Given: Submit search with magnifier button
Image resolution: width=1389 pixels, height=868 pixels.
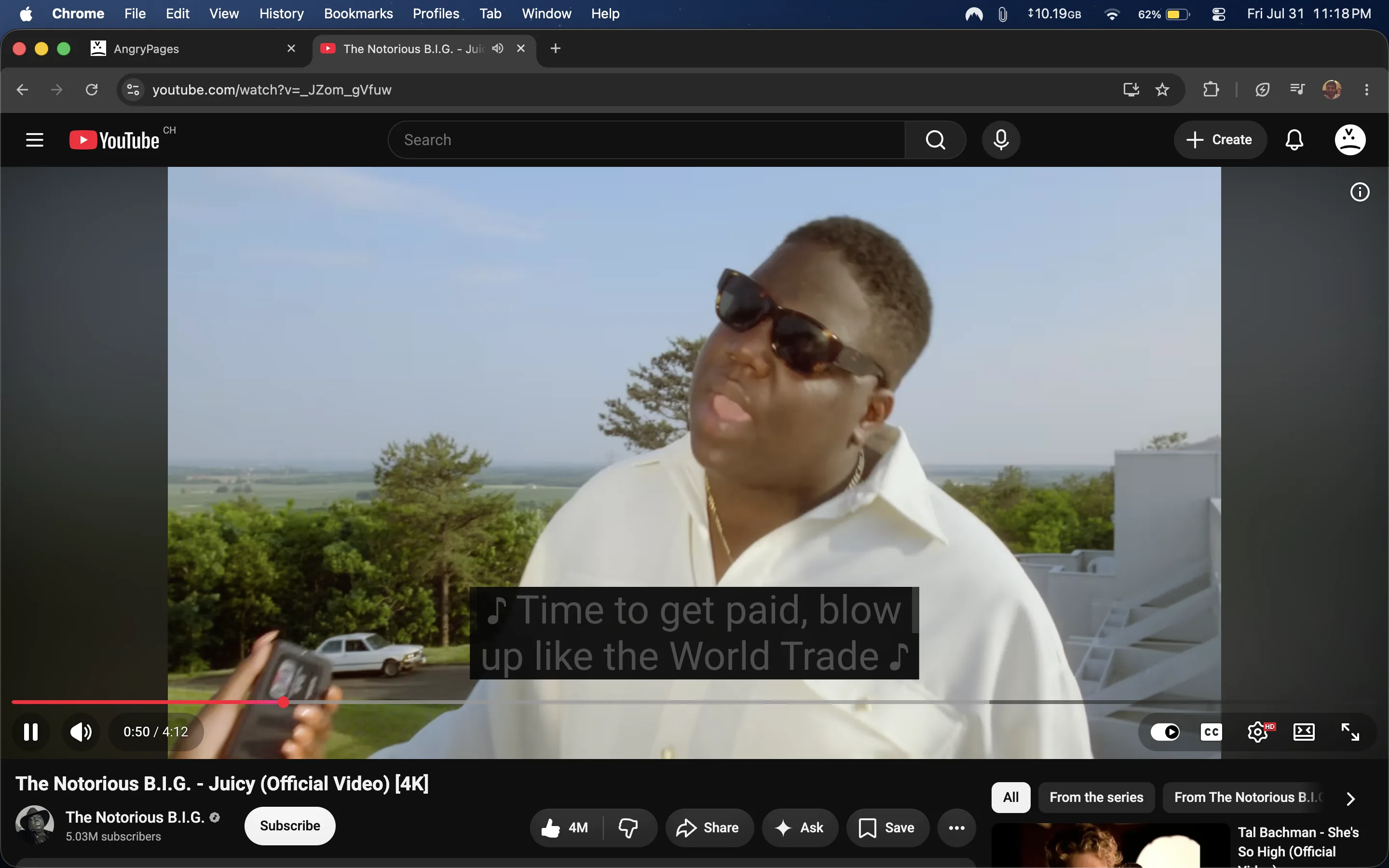Looking at the screenshot, I should (936, 139).
